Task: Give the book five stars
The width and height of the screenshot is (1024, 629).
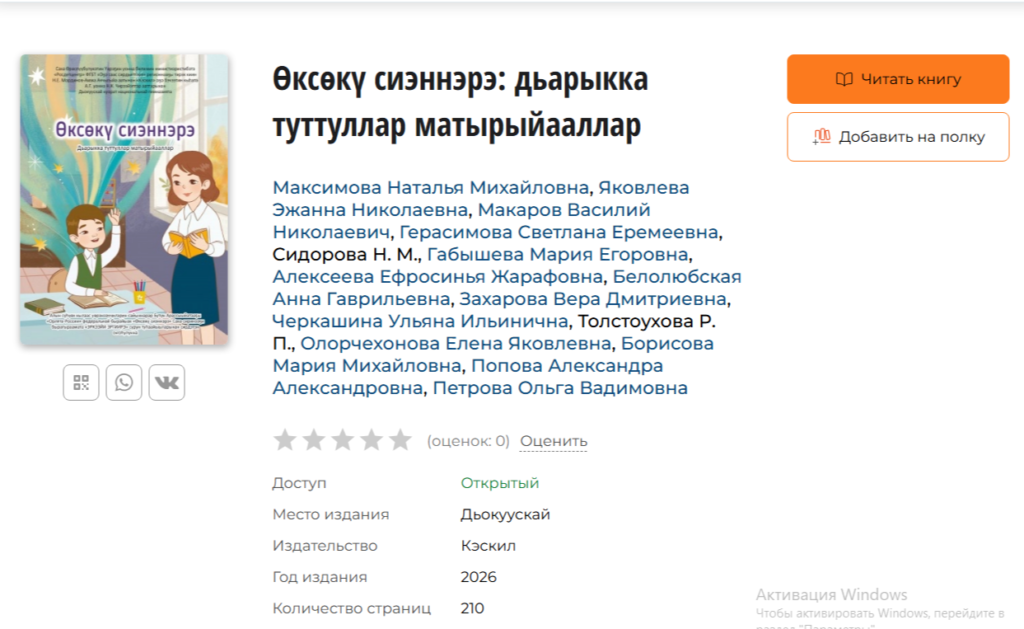Action: (400, 440)
